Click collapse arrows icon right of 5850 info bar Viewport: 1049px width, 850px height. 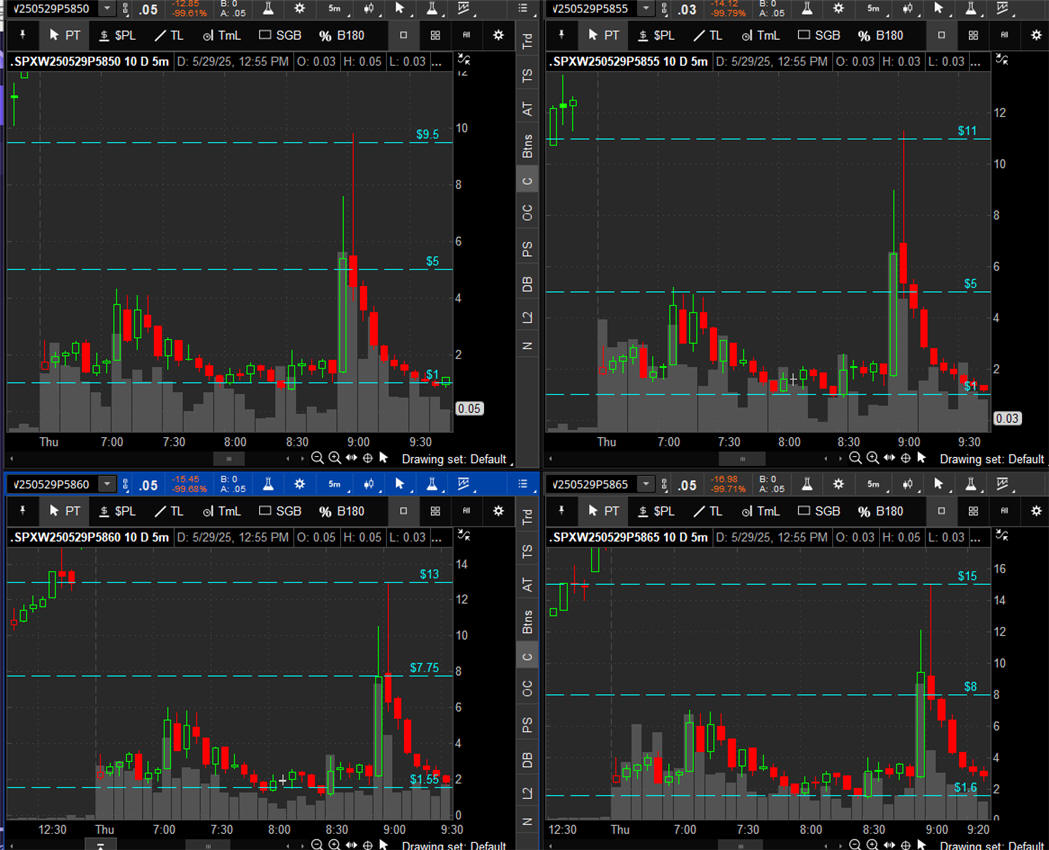(464, 60)
